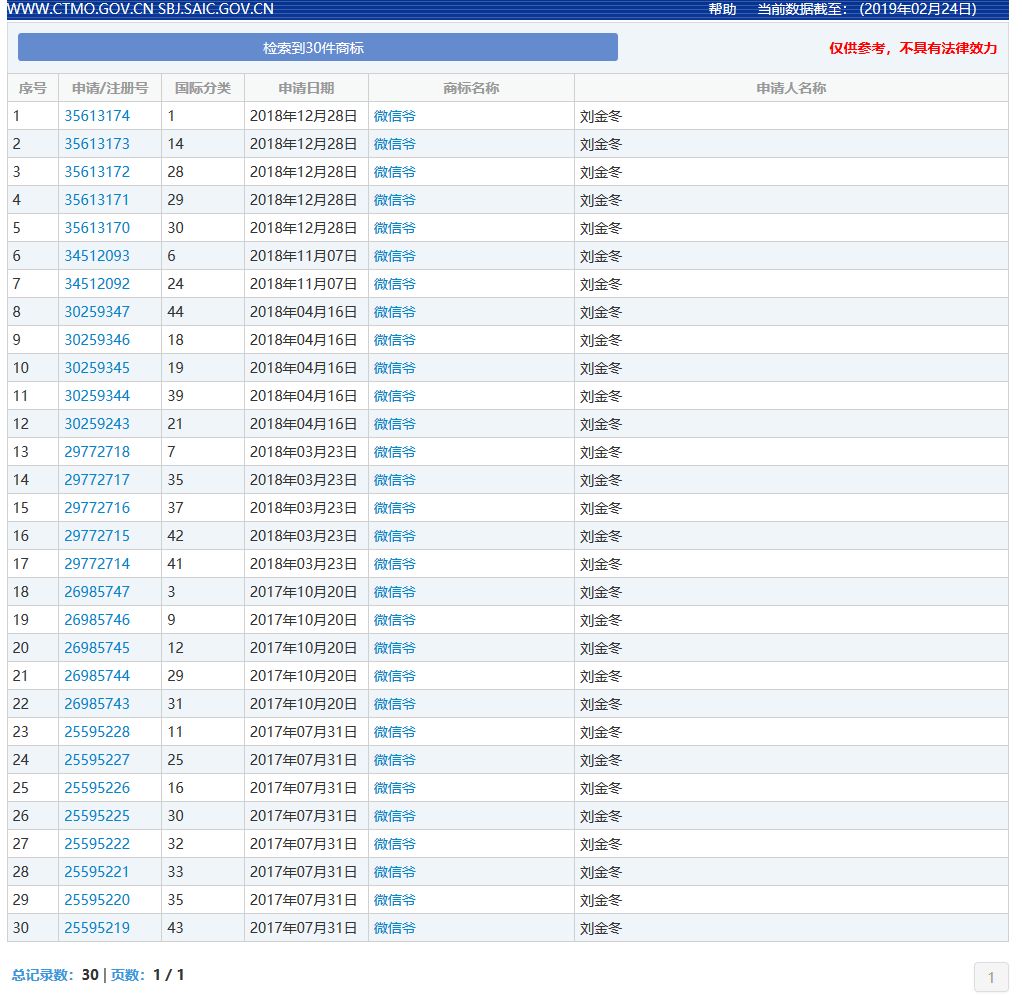1022x995 pixels.
Task: Open 微信爷 trademark name in row 13
Action: point(395,452)
